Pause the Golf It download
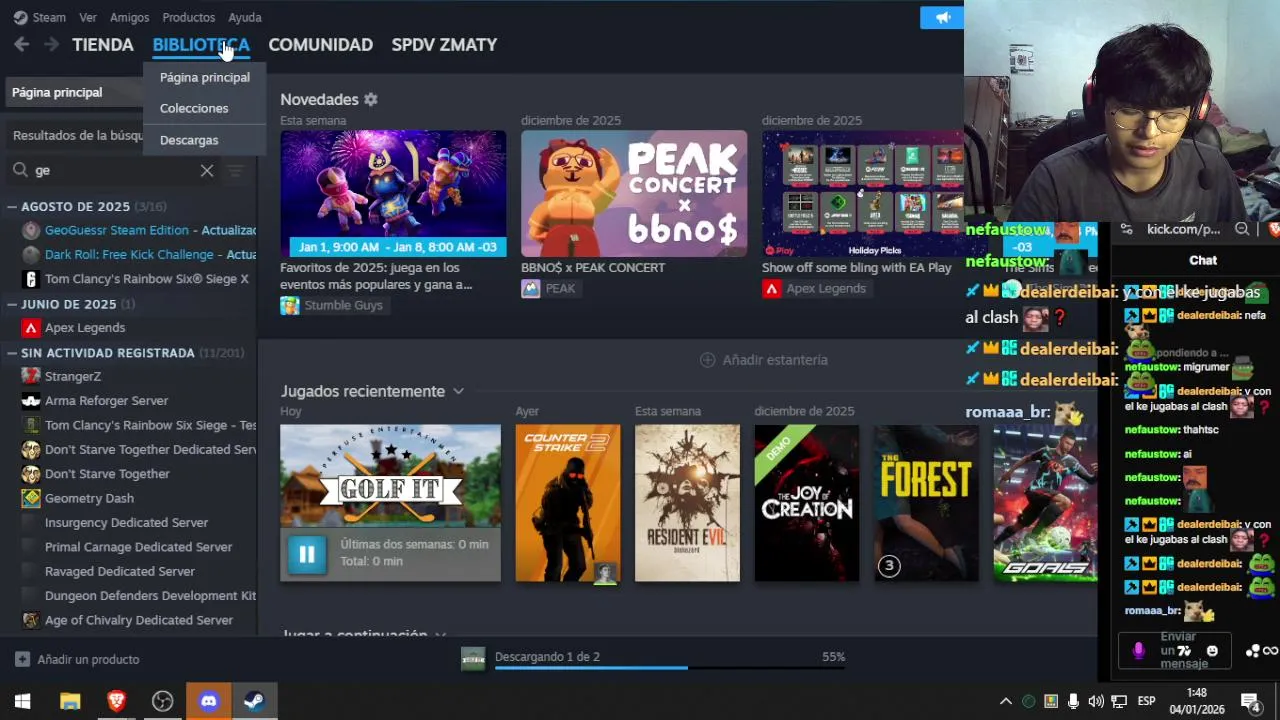This screenshot has height=720, width=1280. tap(307, 554)
